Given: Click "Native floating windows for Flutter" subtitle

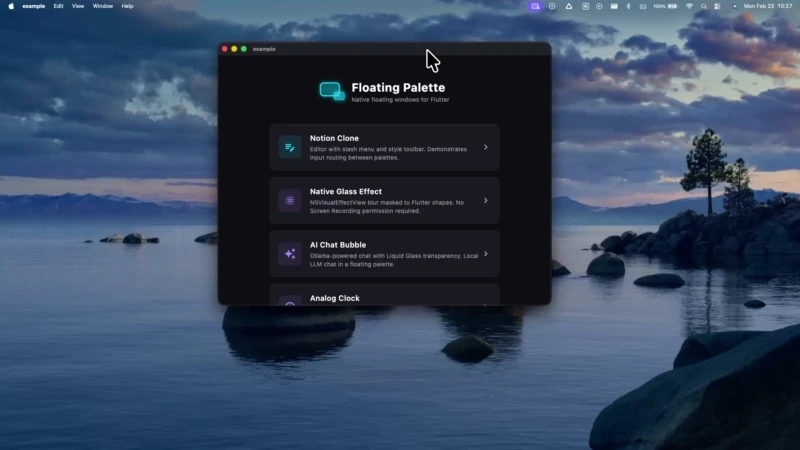Looking at the screenshot, I should (400, 100).
